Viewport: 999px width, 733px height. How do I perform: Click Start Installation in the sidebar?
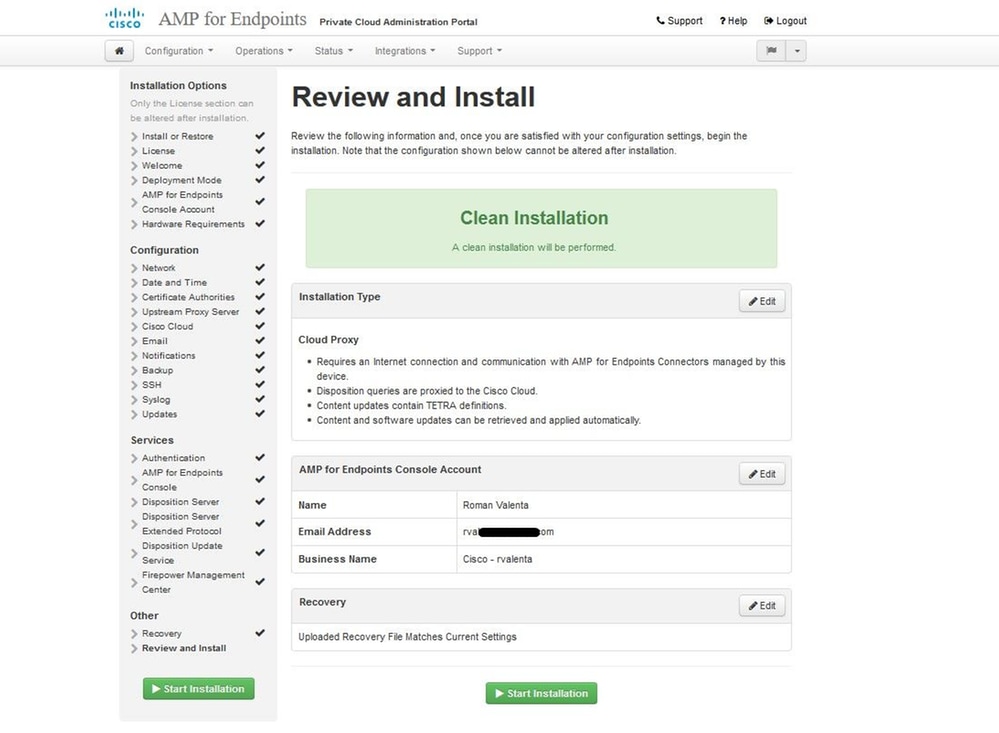[x=198, y=689]
